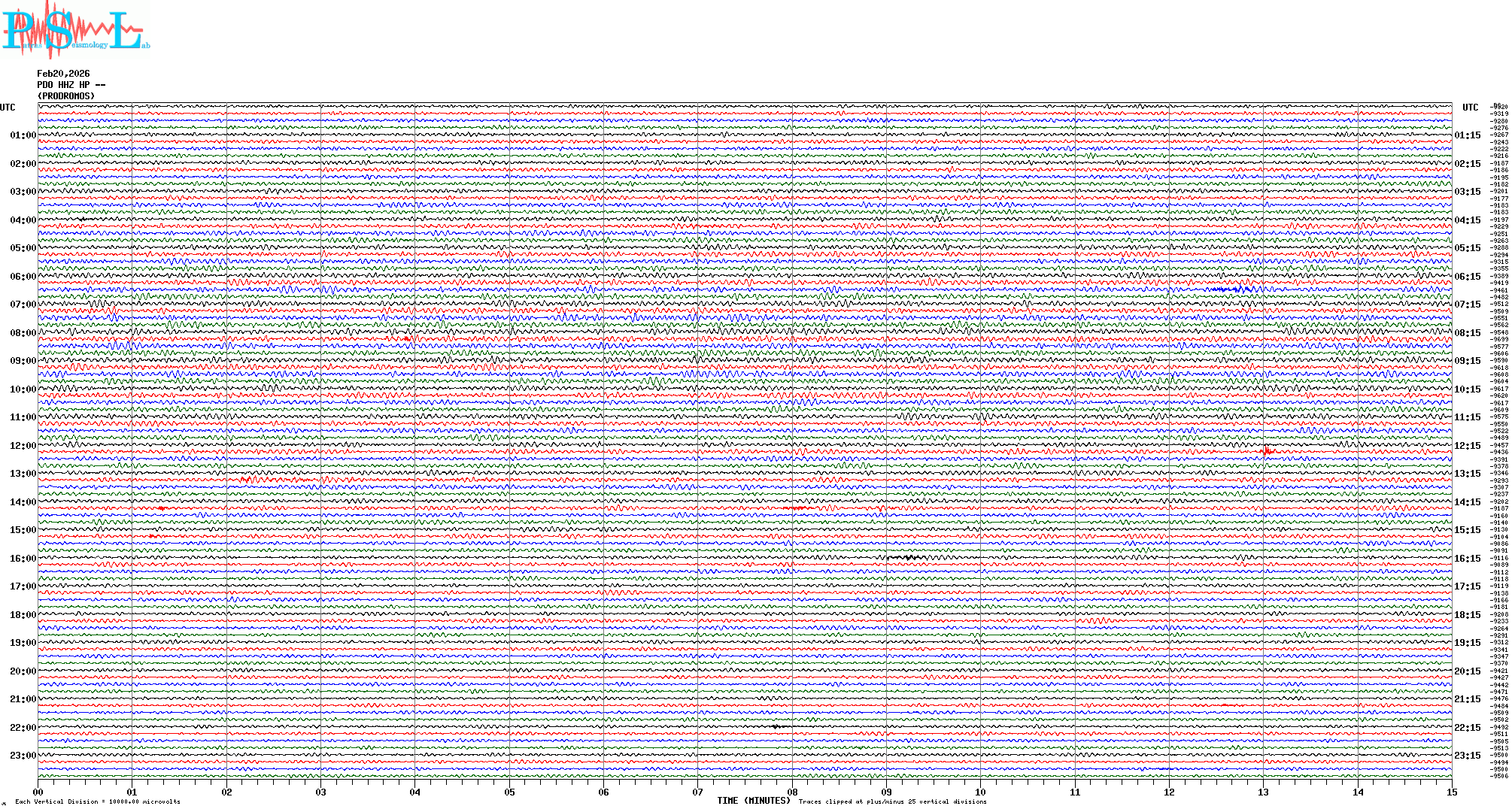The image size is (1512, 812).
Task: Click the right UTC axis label
Action: coord(1470,108)
